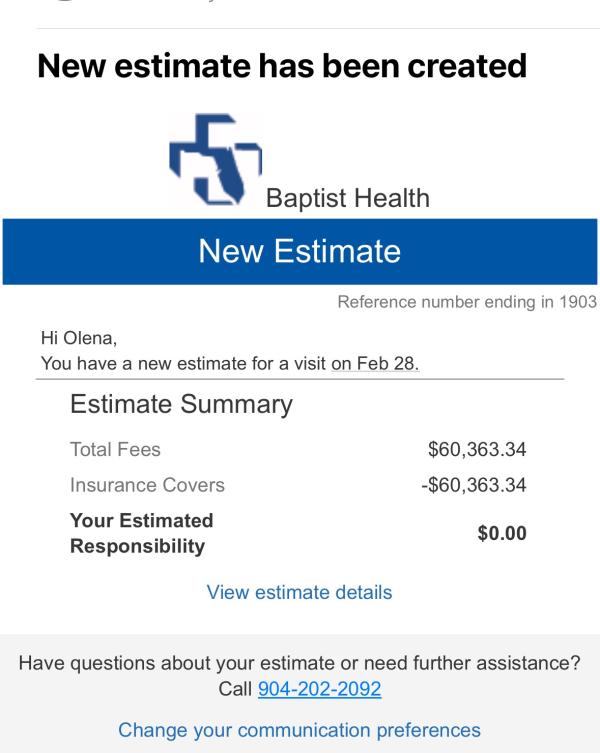Click the Total Fees label
This screenshot has height=753, width=600.
115,449
